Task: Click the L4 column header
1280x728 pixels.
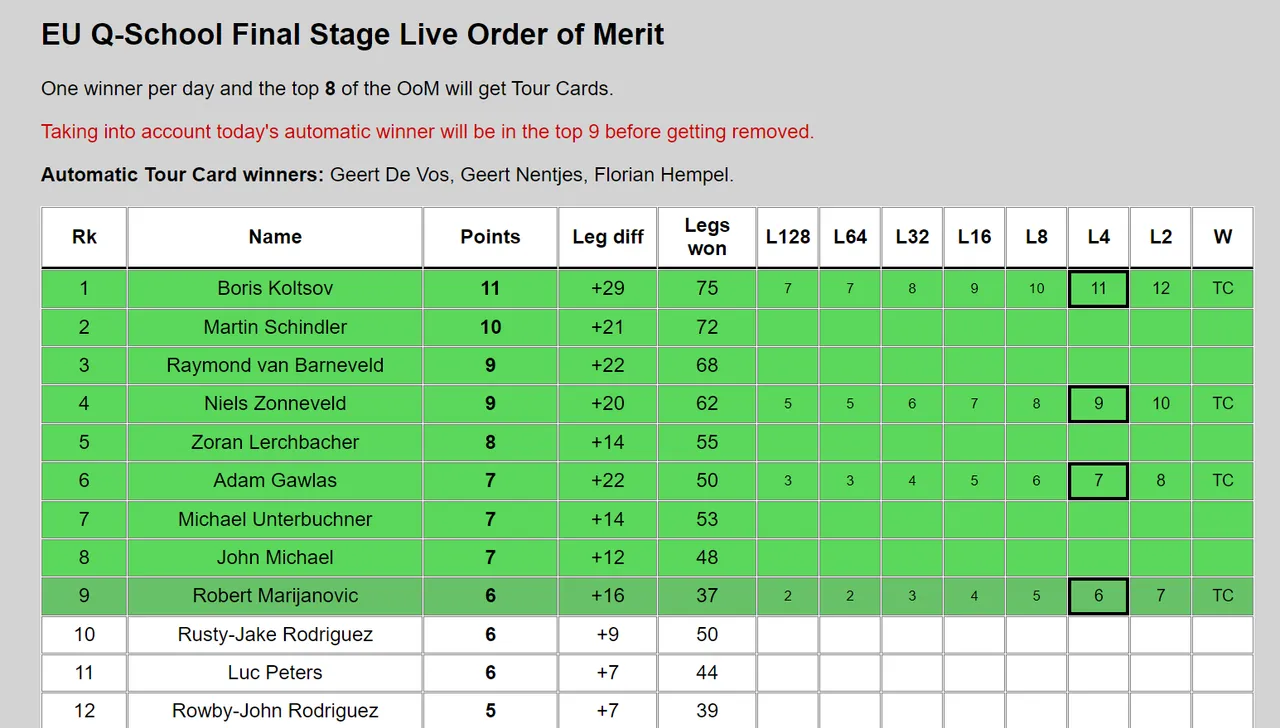Action: (1098, 237)
